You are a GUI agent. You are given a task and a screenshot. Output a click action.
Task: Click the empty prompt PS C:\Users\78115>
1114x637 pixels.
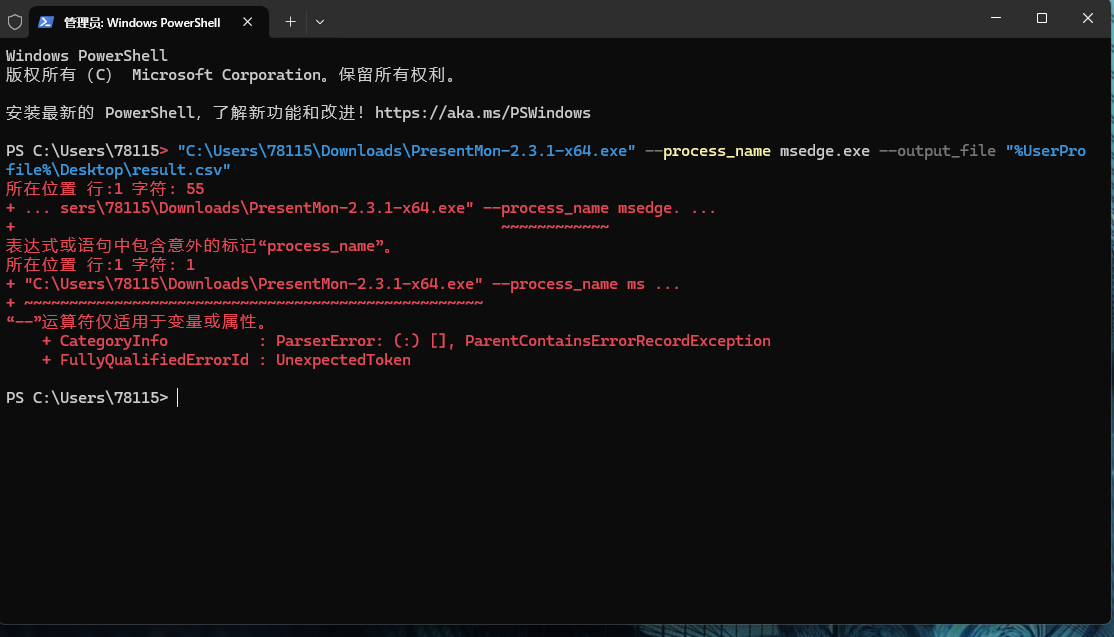[x=87, y=398]
